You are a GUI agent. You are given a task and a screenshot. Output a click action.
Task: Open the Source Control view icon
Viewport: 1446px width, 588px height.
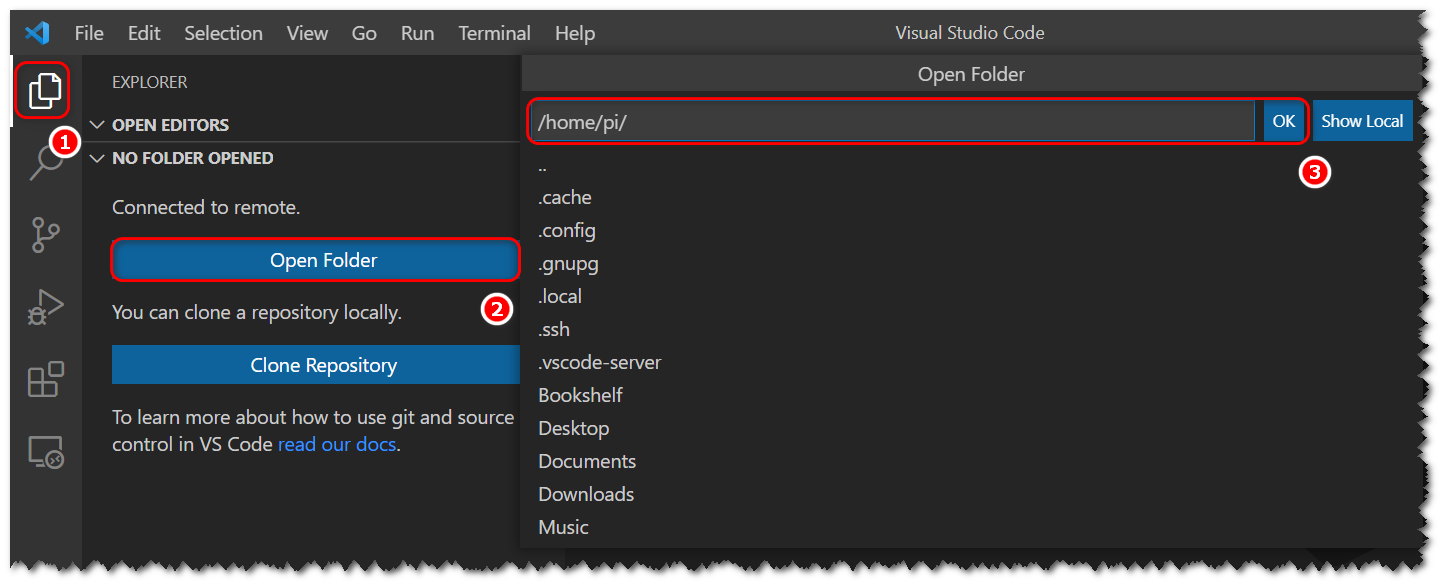[x=45, y=235]
